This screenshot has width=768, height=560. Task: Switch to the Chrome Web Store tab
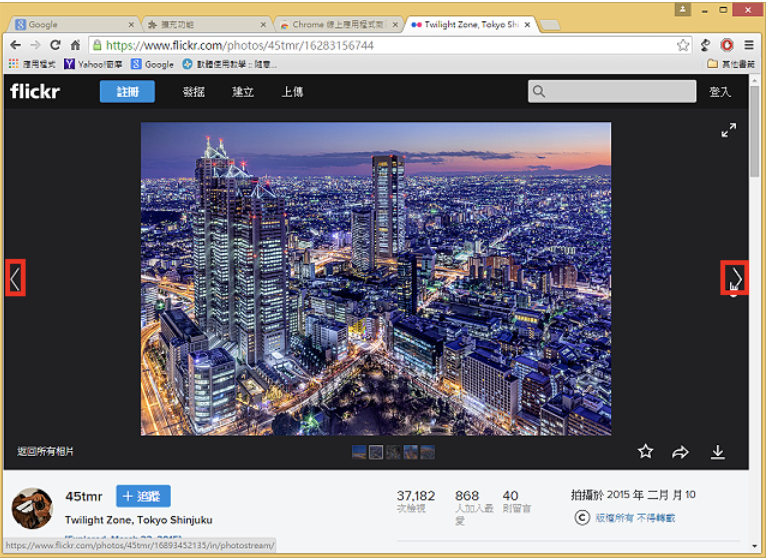point(338,24)
